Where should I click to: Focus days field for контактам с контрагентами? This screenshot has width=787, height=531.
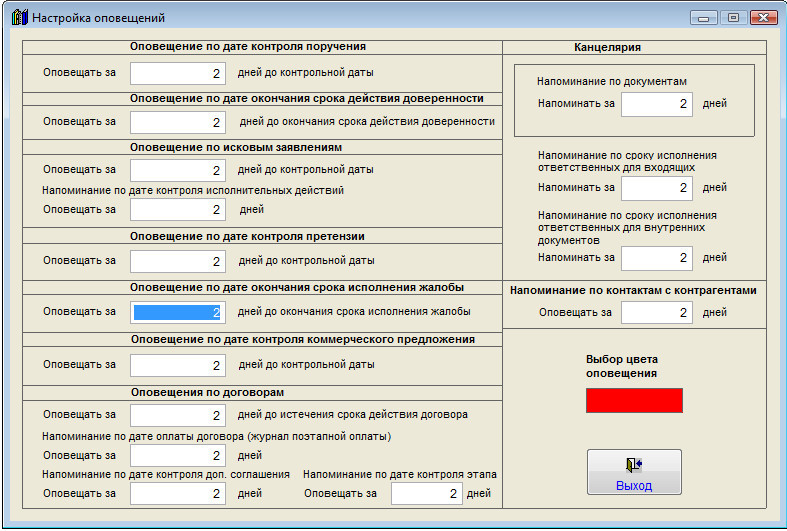[x=657, y=313]
